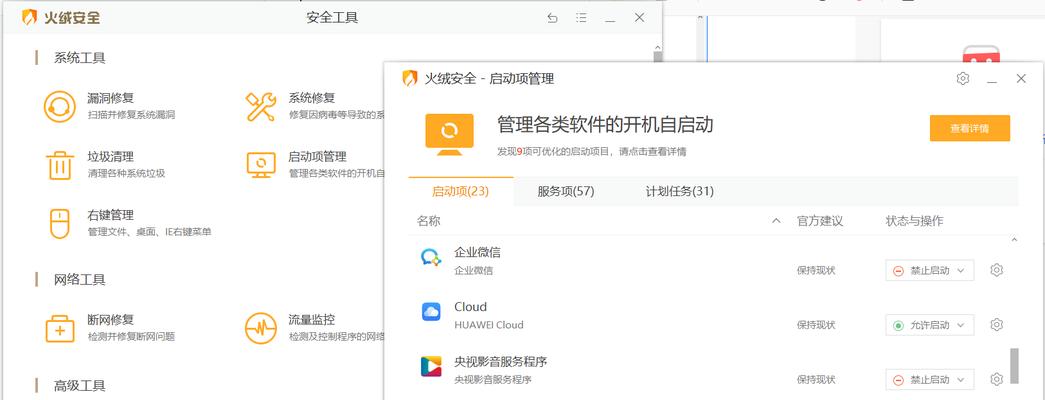The image size is (1045, 400).
Task: Click the 清理各种系统垃圾 description
Action: pyautogui.click(x=126, y=173)
